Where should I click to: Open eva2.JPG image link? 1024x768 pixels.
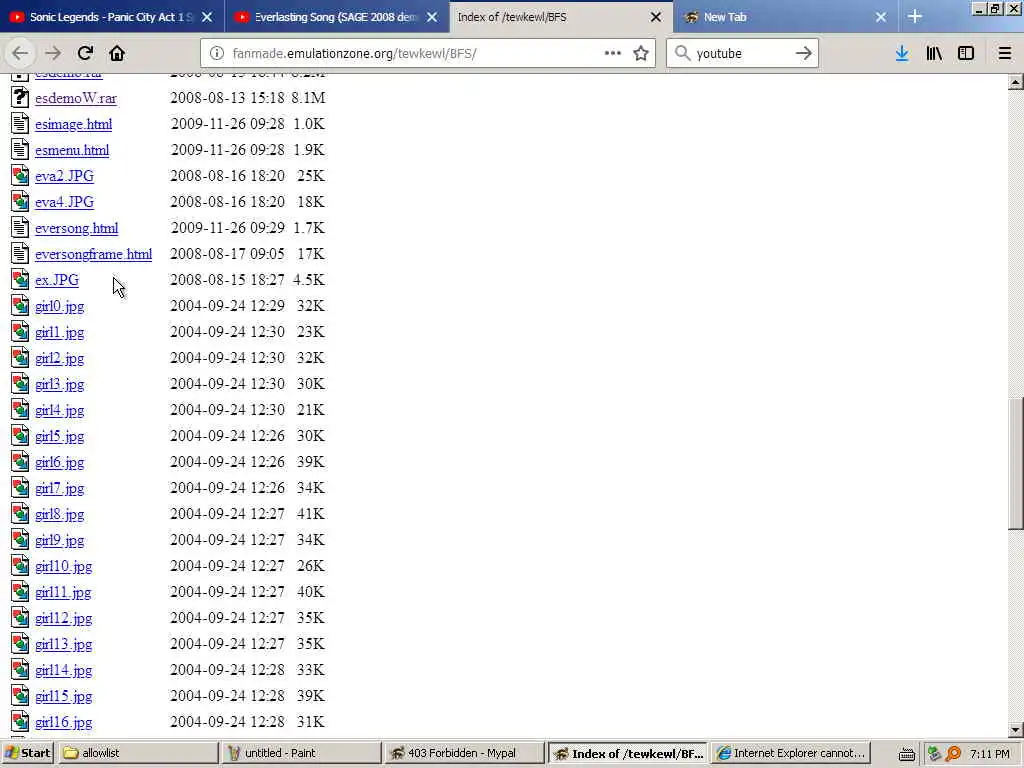(64, 176)
